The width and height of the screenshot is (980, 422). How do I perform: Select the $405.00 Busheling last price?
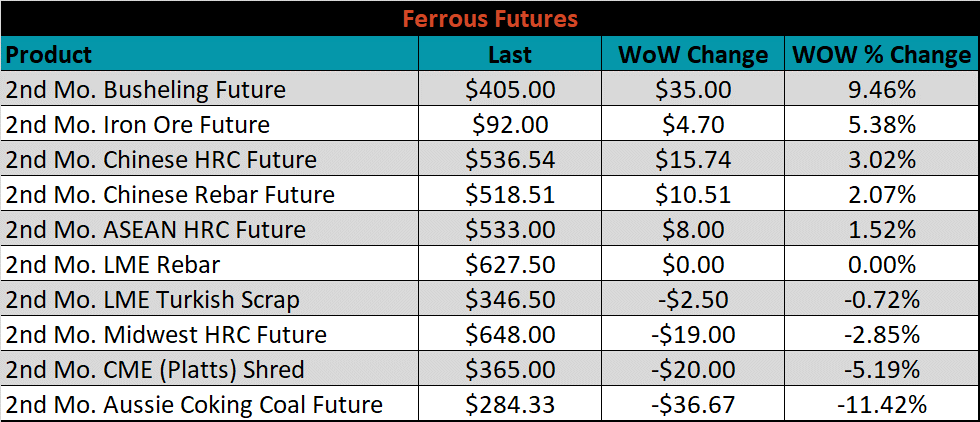[x=510, y=89]
